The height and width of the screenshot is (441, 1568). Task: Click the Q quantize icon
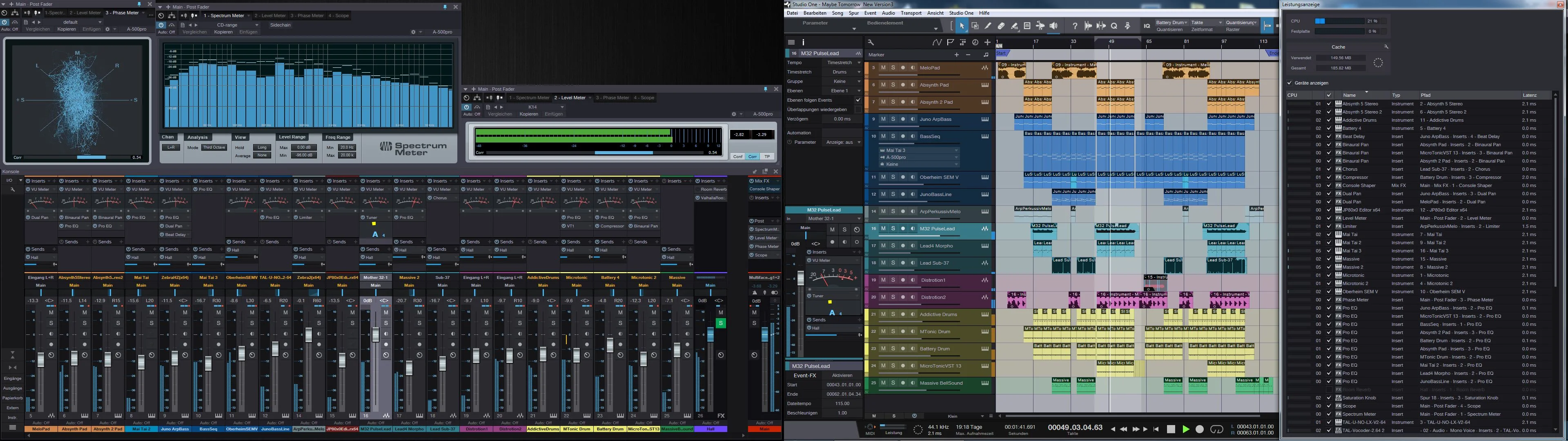pyautogui.click(x=1114, y=26)
